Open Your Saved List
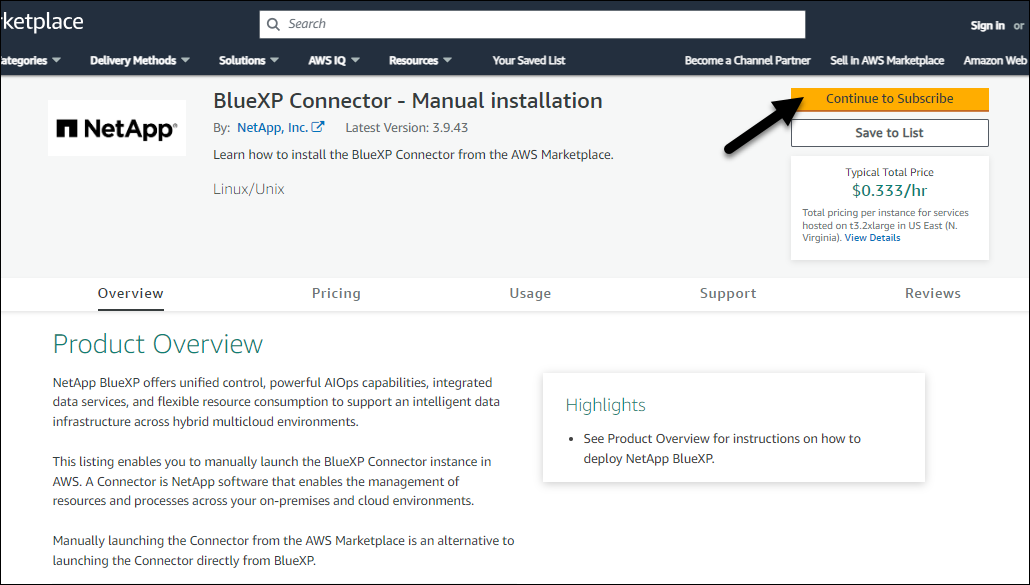Screen dimensions: 1030x585 [529, 60]
